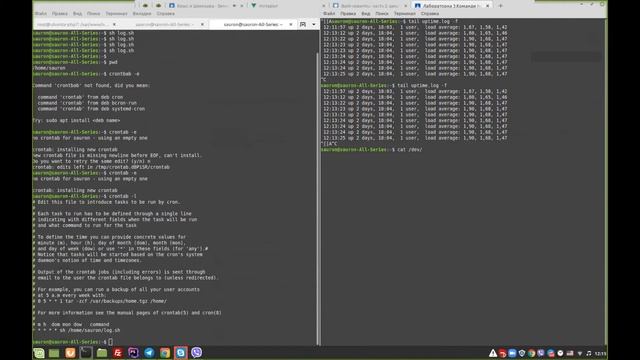The width and height of the screenshot is (640, 360).
Task: Click the Viber tray icon
Action: pyautogui.click(x=541, y=353)
